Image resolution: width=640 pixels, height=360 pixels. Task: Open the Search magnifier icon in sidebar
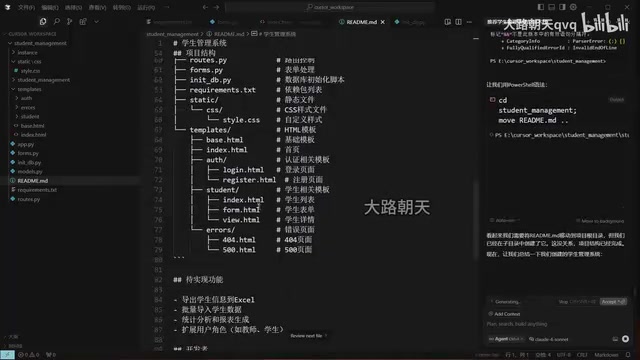pos(56,21)
